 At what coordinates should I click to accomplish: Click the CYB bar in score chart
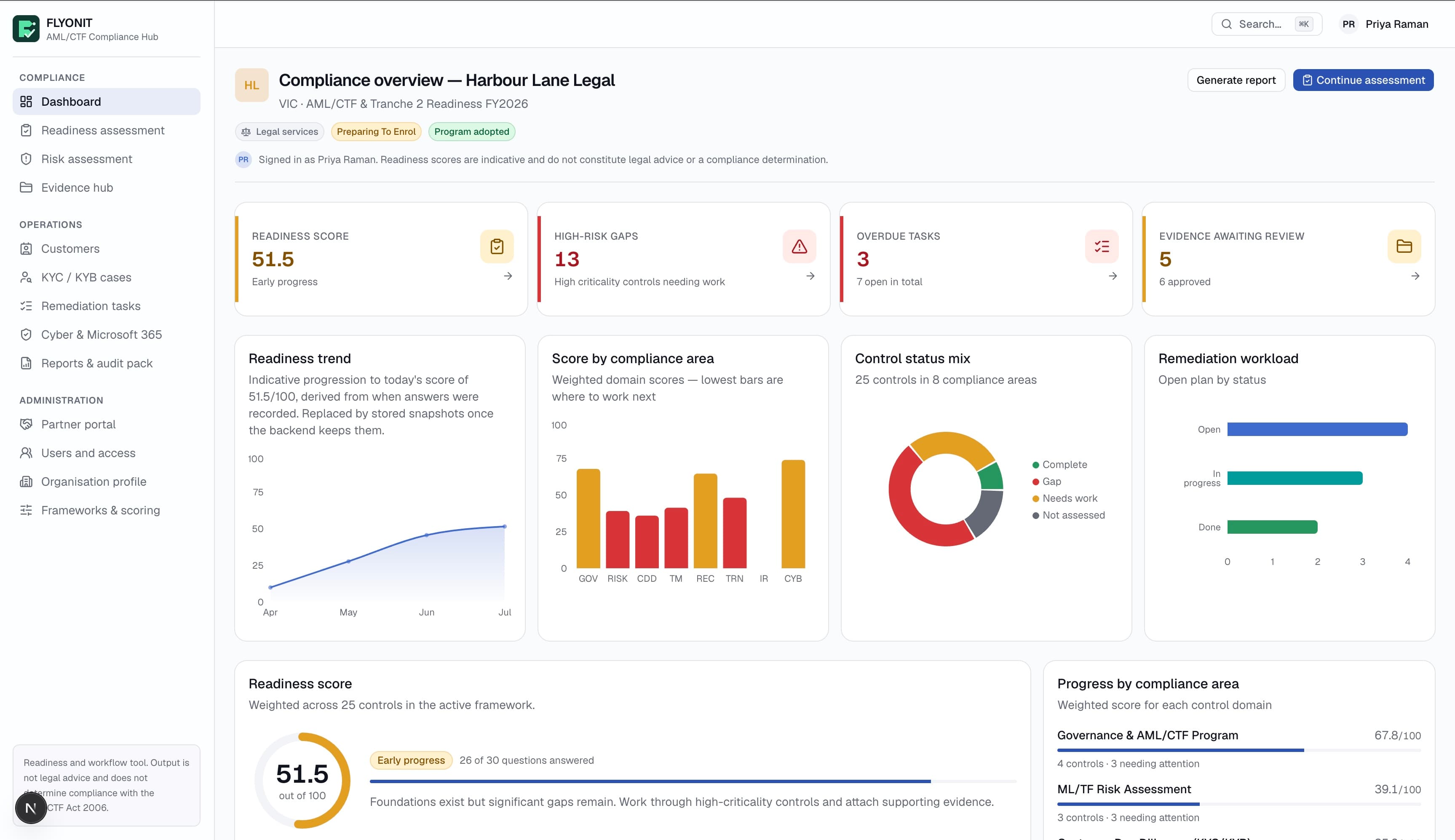pyautogui.click(x=793, y=514)
